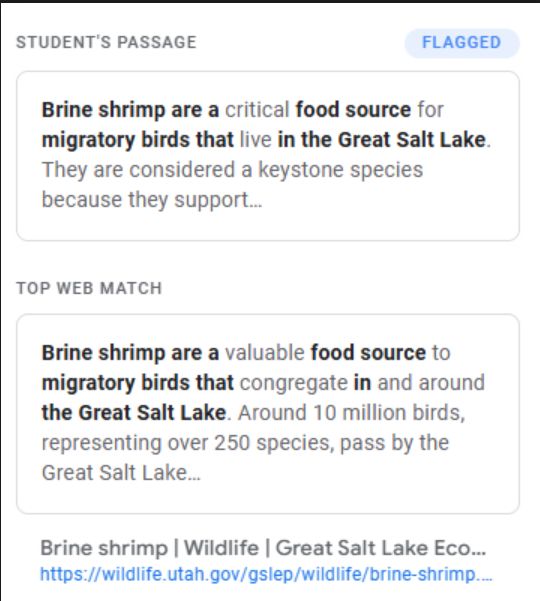This screenshot has height=601, width=540.
Task: Select the STUDENT'S PASSAGE heading
Action: pos(106,42)
